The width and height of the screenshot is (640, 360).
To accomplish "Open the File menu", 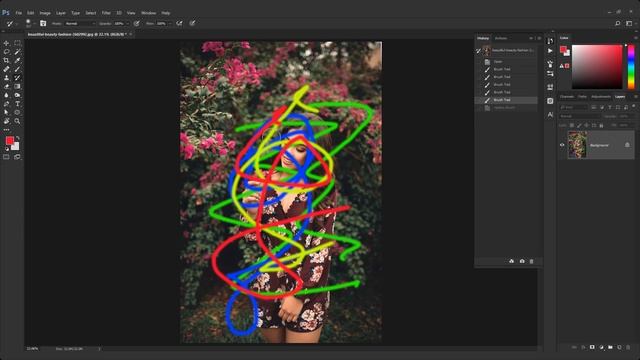I will pyautogui.click(x=19, y=13).
